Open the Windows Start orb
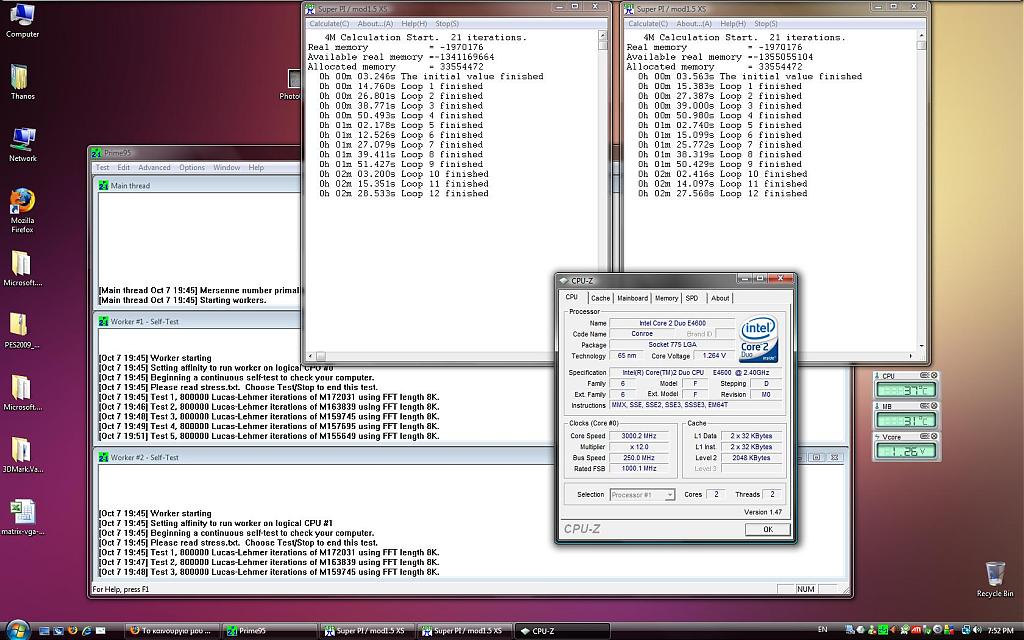 pyautogui.click(x=18, y=630)
